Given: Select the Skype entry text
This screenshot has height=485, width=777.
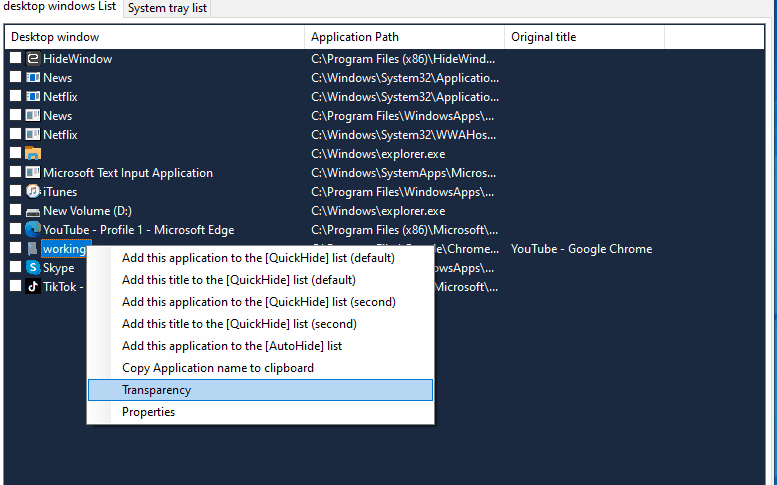Looking at the screenshot, I should 58,268.
